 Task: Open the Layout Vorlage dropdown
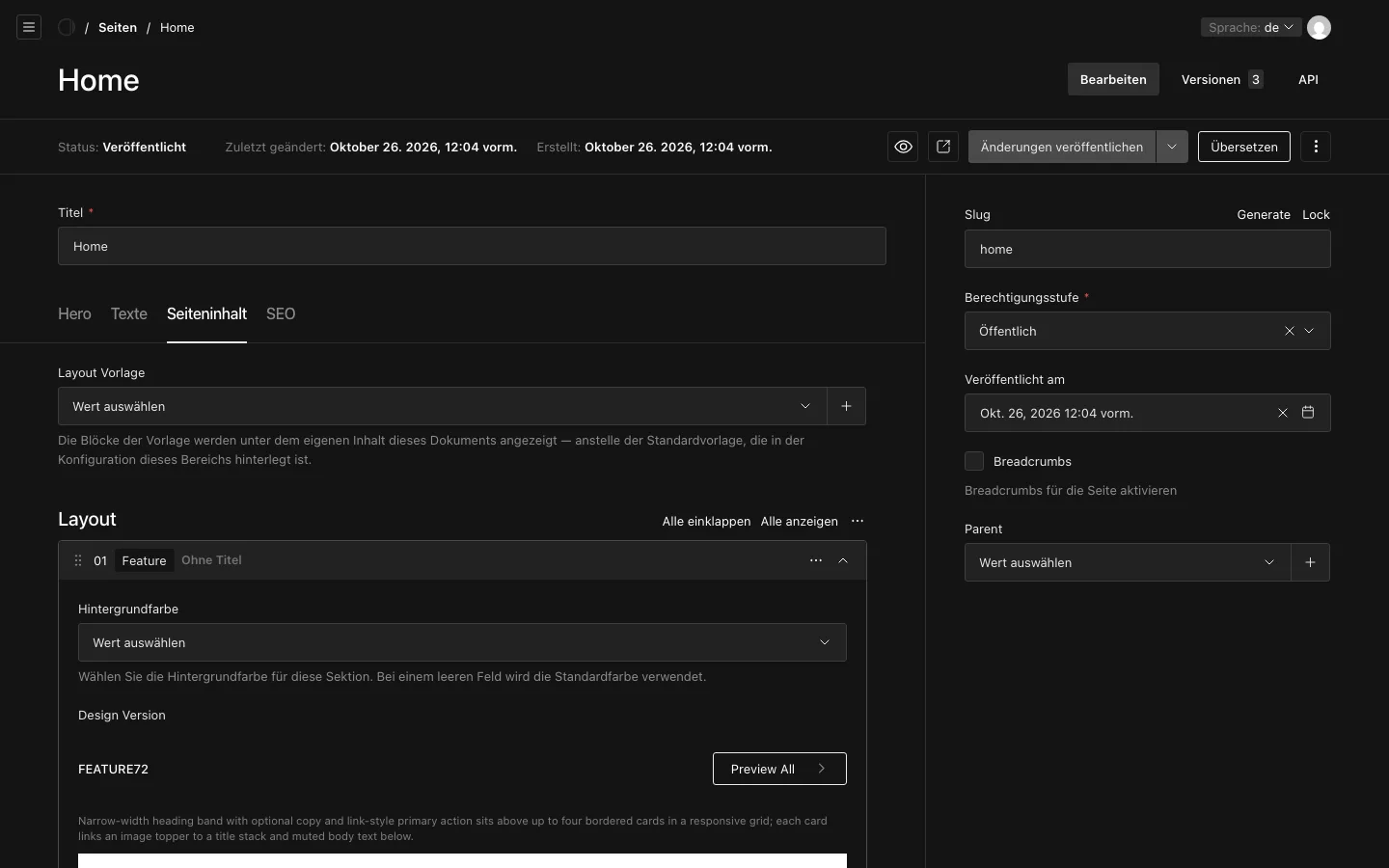coord(443,406)
